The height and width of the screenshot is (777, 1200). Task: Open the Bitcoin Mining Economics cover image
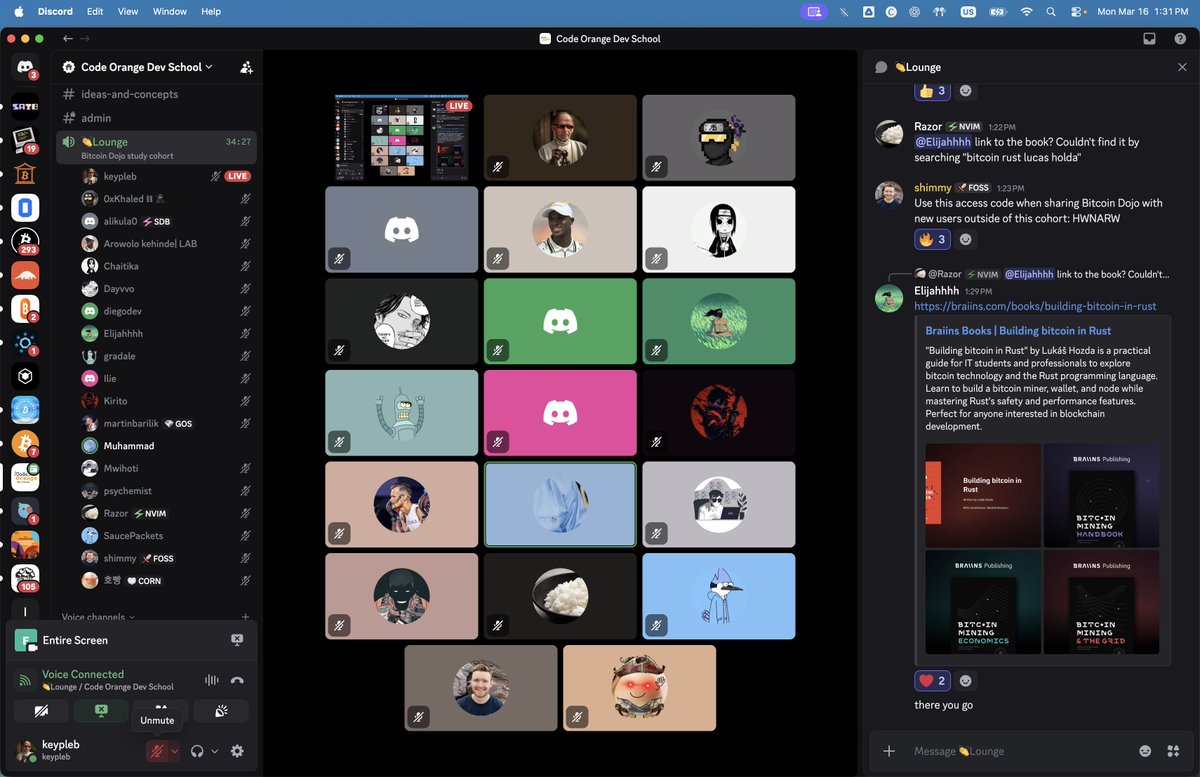click(983, 603)
